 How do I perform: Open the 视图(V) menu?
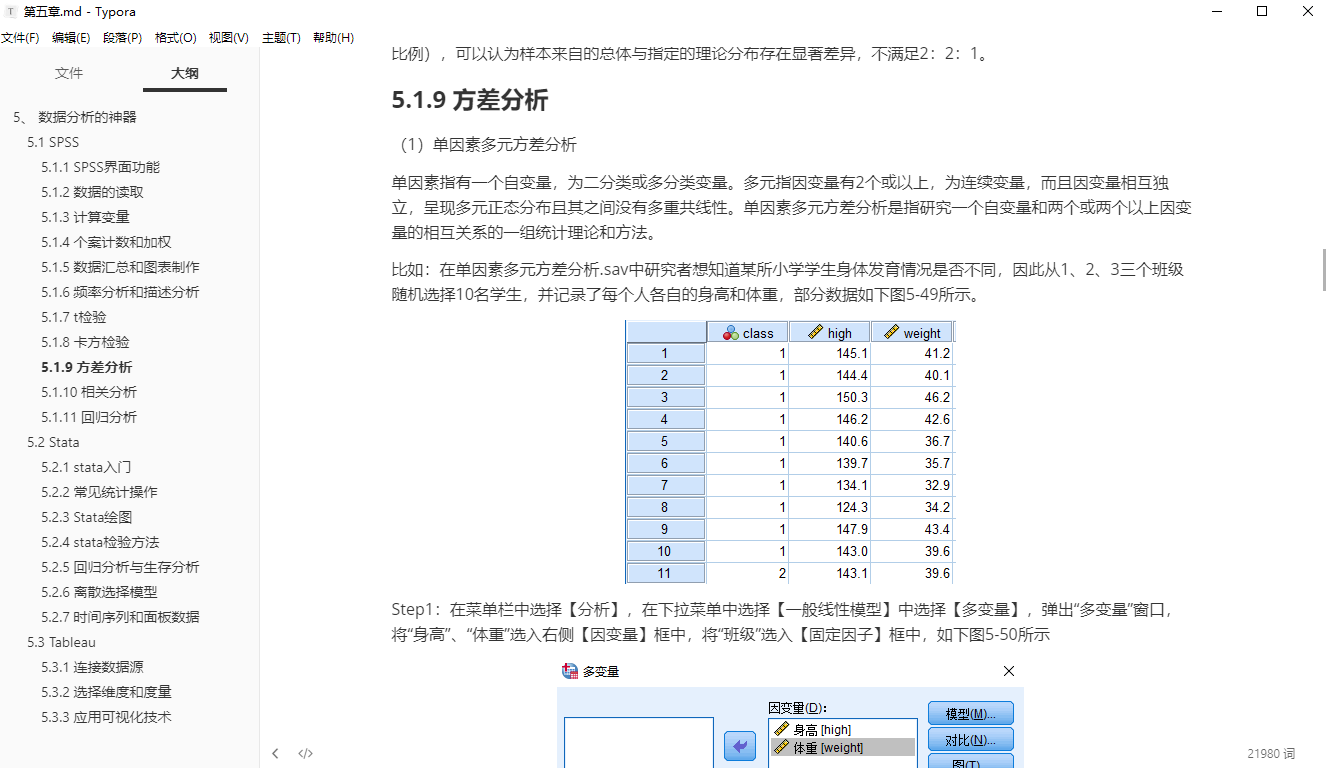coord(229,37)
